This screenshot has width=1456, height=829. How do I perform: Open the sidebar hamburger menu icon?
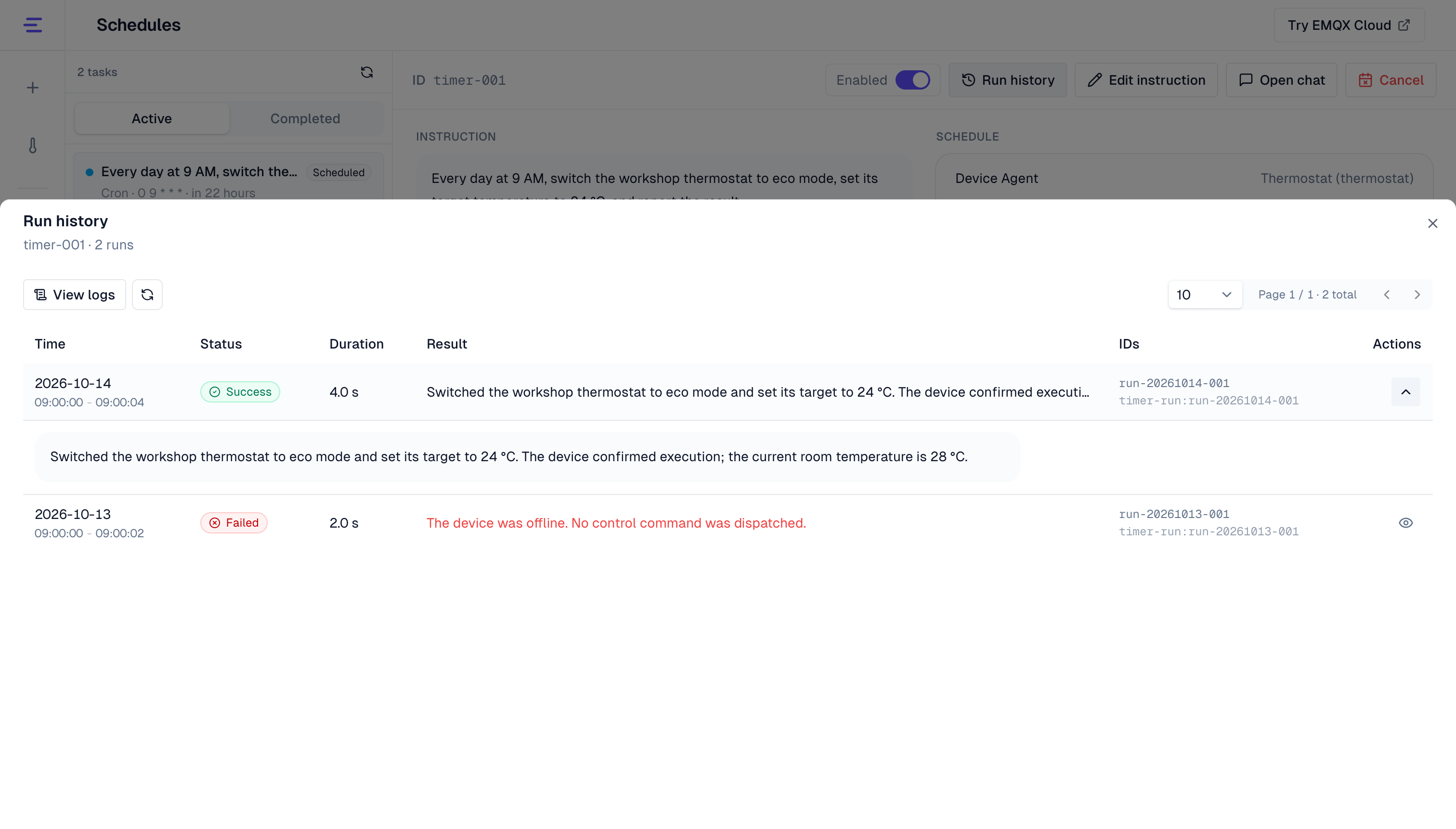point(32,25)
